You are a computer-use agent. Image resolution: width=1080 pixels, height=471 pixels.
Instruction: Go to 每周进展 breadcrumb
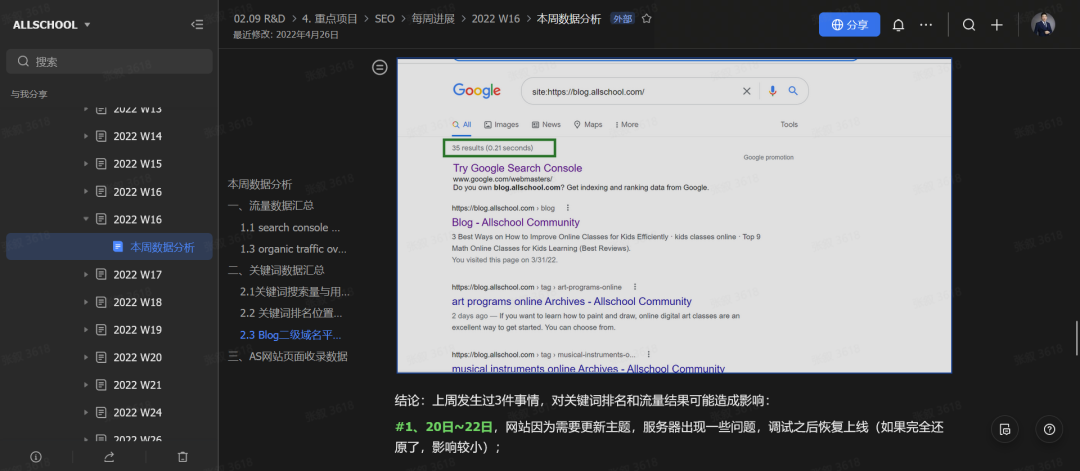pos(433,18)
